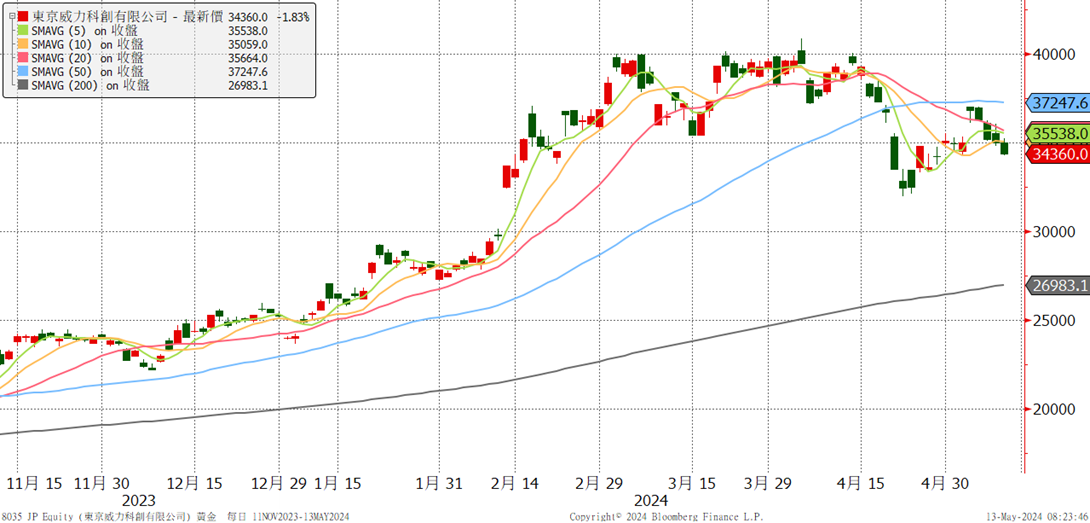Click the 2月 14 date label
Viewport: 1090px width, 523px height.
[x=516, y=483]
